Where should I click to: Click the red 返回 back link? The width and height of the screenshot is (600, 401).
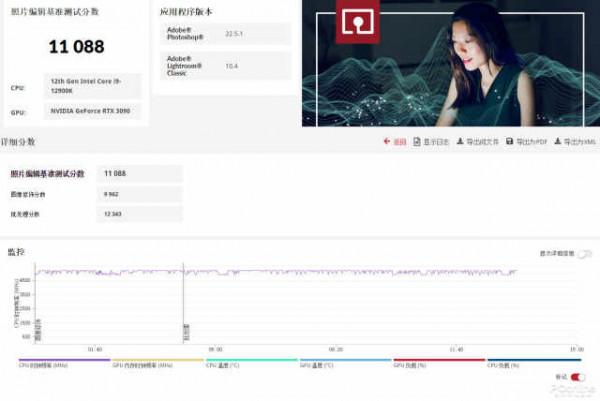[x=399, y=142]
